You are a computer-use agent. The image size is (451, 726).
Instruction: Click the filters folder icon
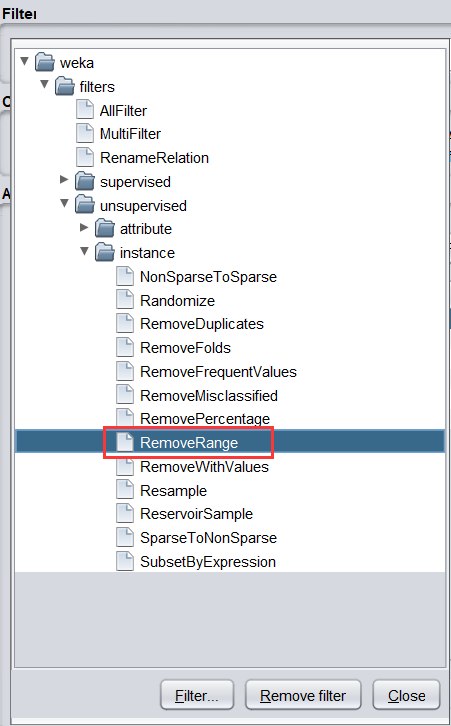[65, 86]
